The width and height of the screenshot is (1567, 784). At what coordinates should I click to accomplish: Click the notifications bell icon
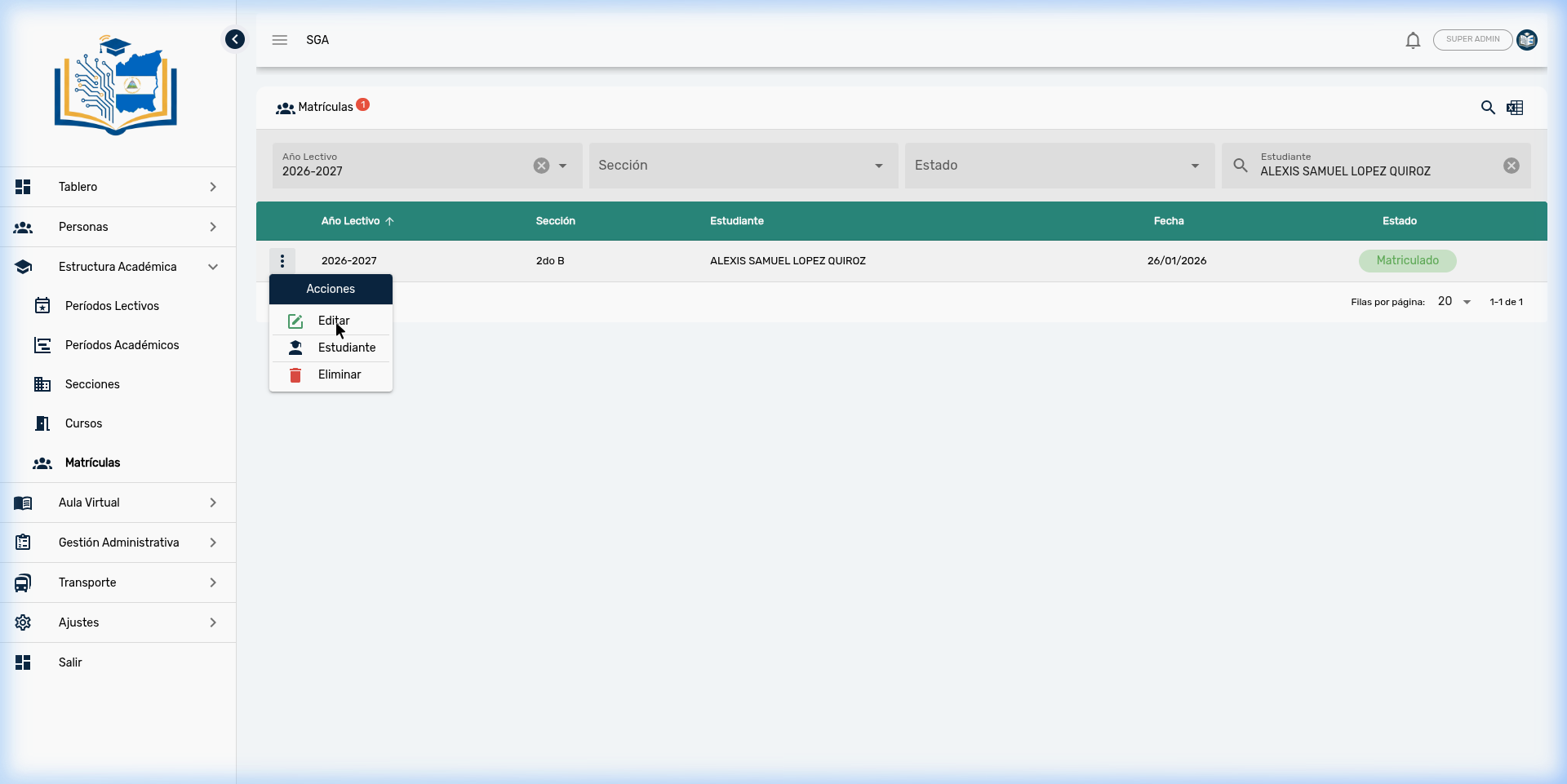(x=1413, y=40)
